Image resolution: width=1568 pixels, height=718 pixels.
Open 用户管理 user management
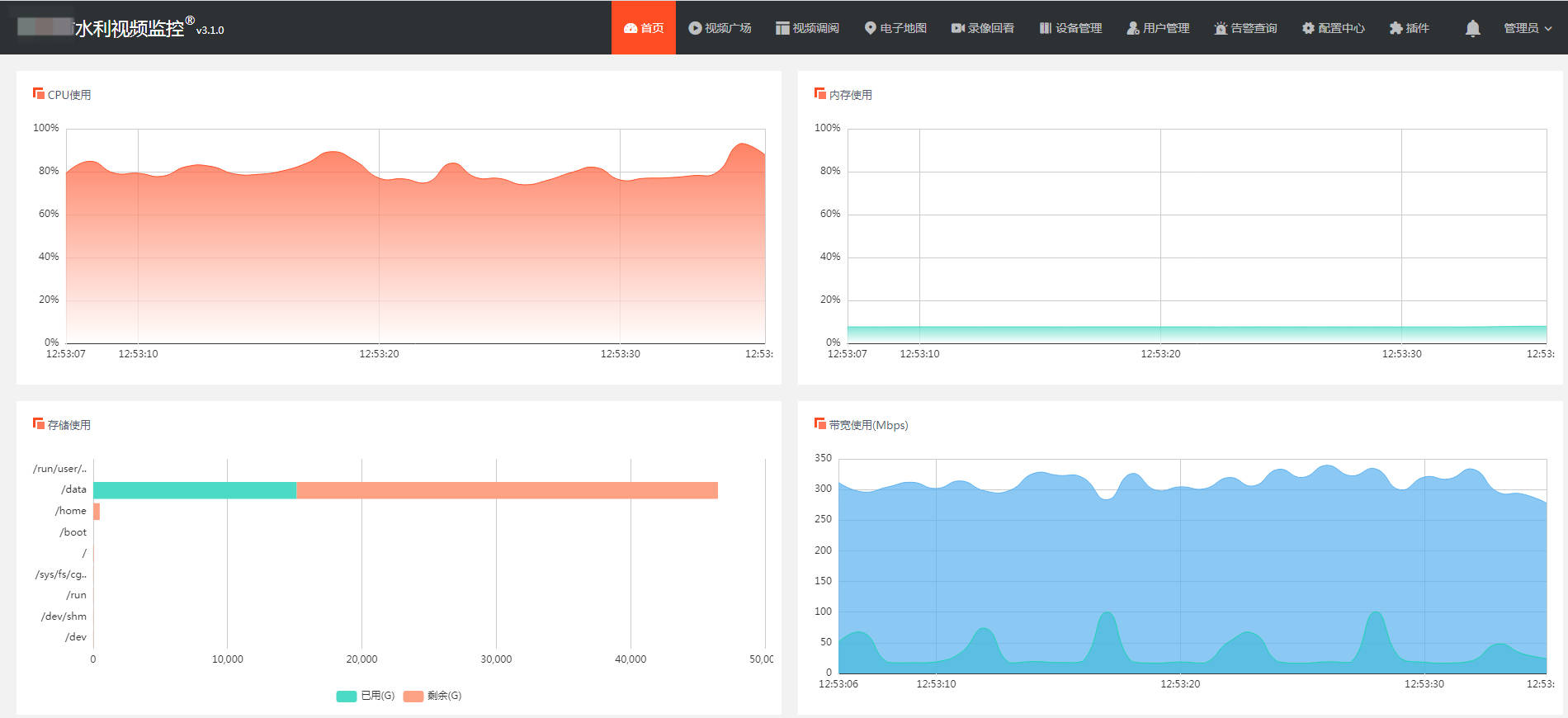(1158, 28)
